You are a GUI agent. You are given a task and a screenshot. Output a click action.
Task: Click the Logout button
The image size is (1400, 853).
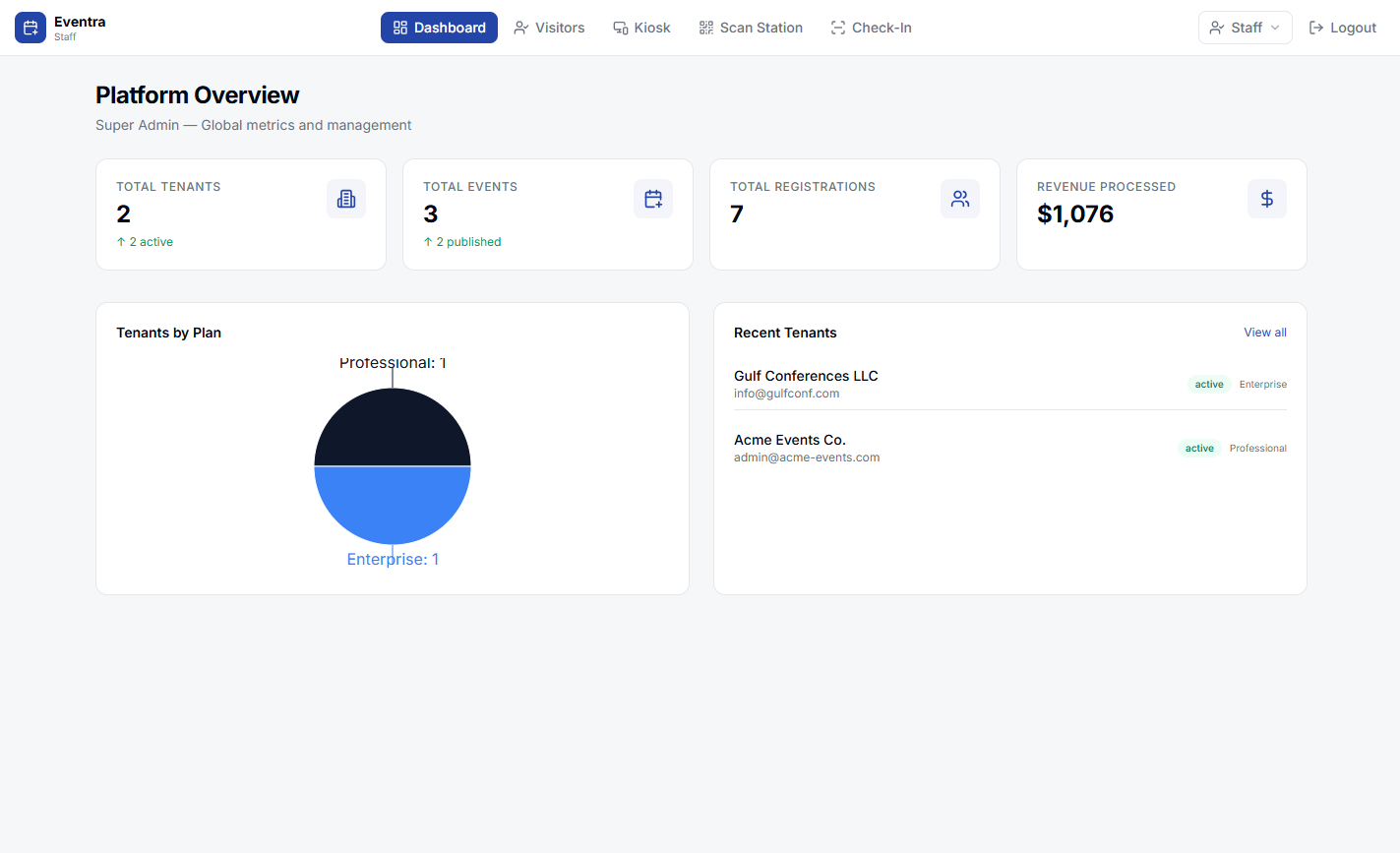[x=1342, y=28]
